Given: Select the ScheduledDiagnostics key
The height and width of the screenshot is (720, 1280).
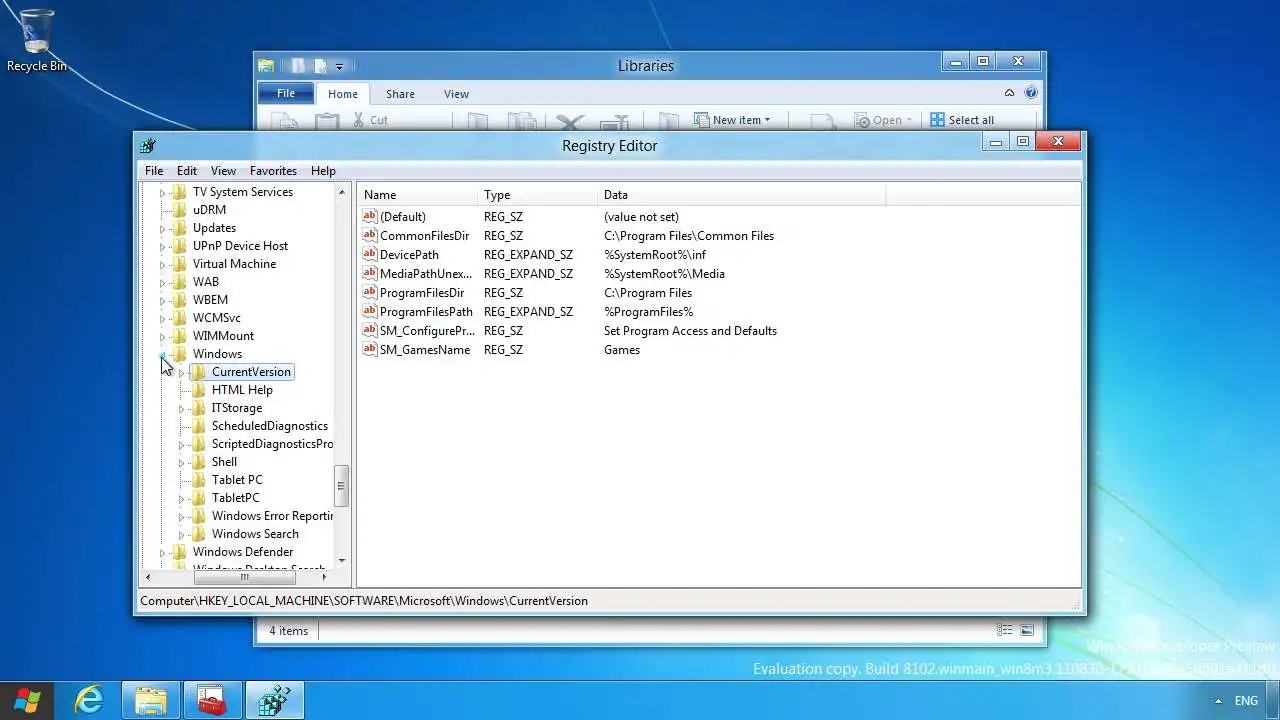Looking at the screenshot, I should [270, 426].
